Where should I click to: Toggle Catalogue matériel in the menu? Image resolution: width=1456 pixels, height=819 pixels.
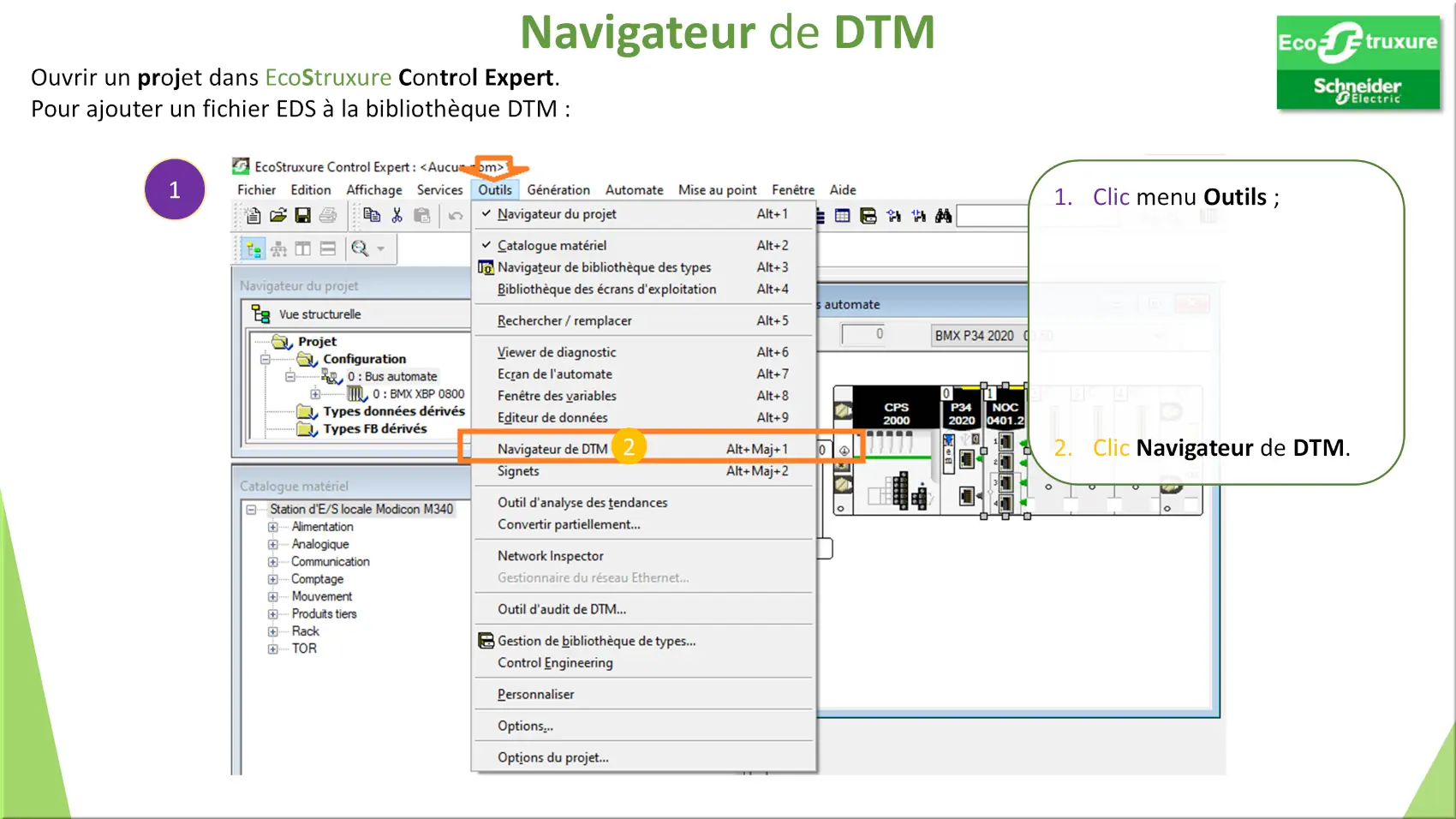[643, 245]
